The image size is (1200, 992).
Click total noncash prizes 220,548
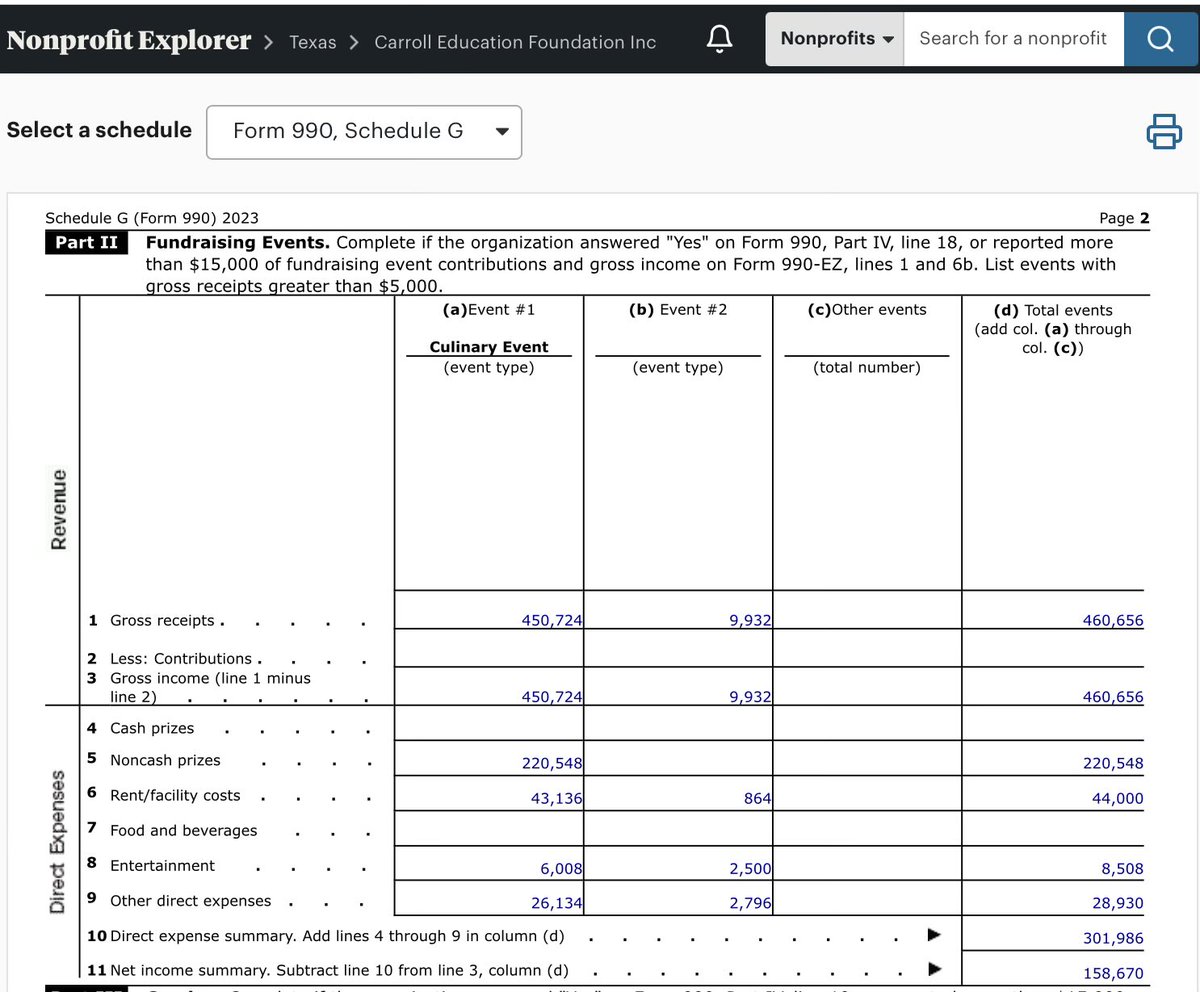click(1113, 764)
